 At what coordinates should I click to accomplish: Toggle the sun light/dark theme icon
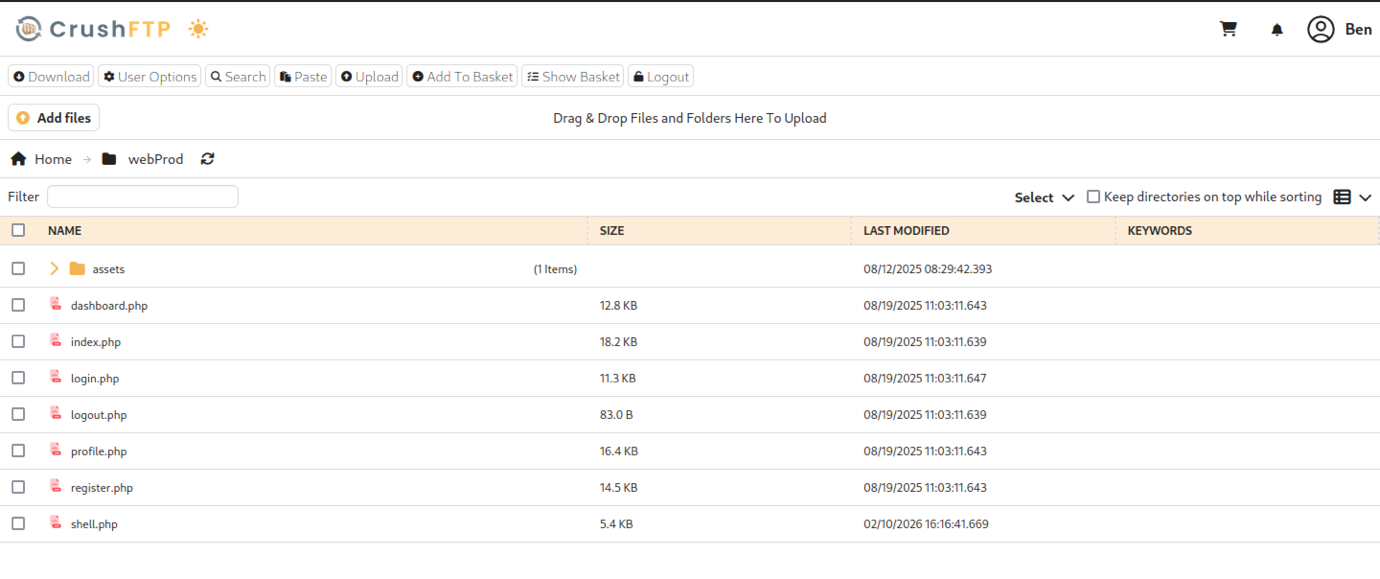pos(198,29)
